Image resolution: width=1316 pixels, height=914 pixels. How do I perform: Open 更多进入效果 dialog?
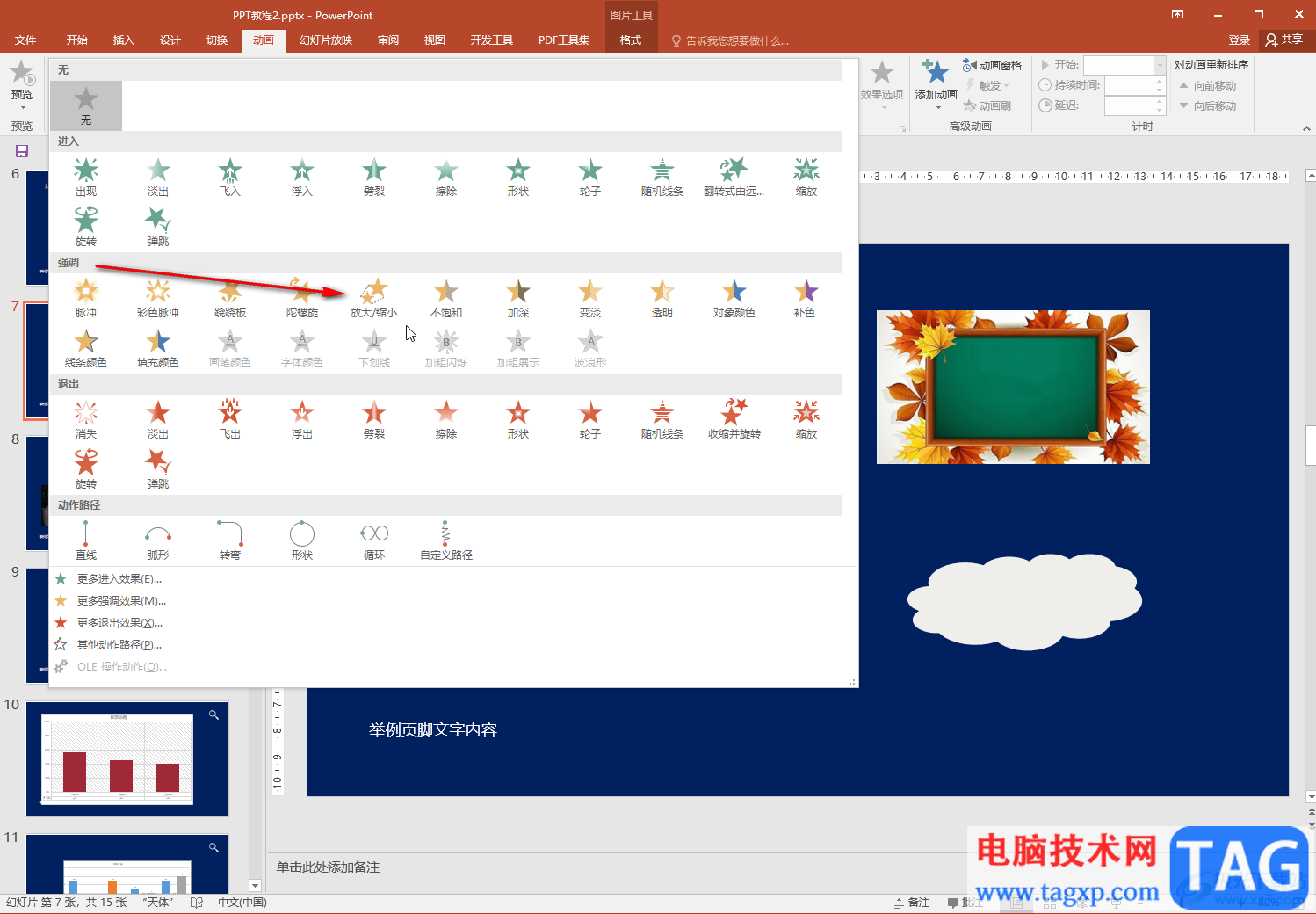pyautogui.click(x=119, y=579)
